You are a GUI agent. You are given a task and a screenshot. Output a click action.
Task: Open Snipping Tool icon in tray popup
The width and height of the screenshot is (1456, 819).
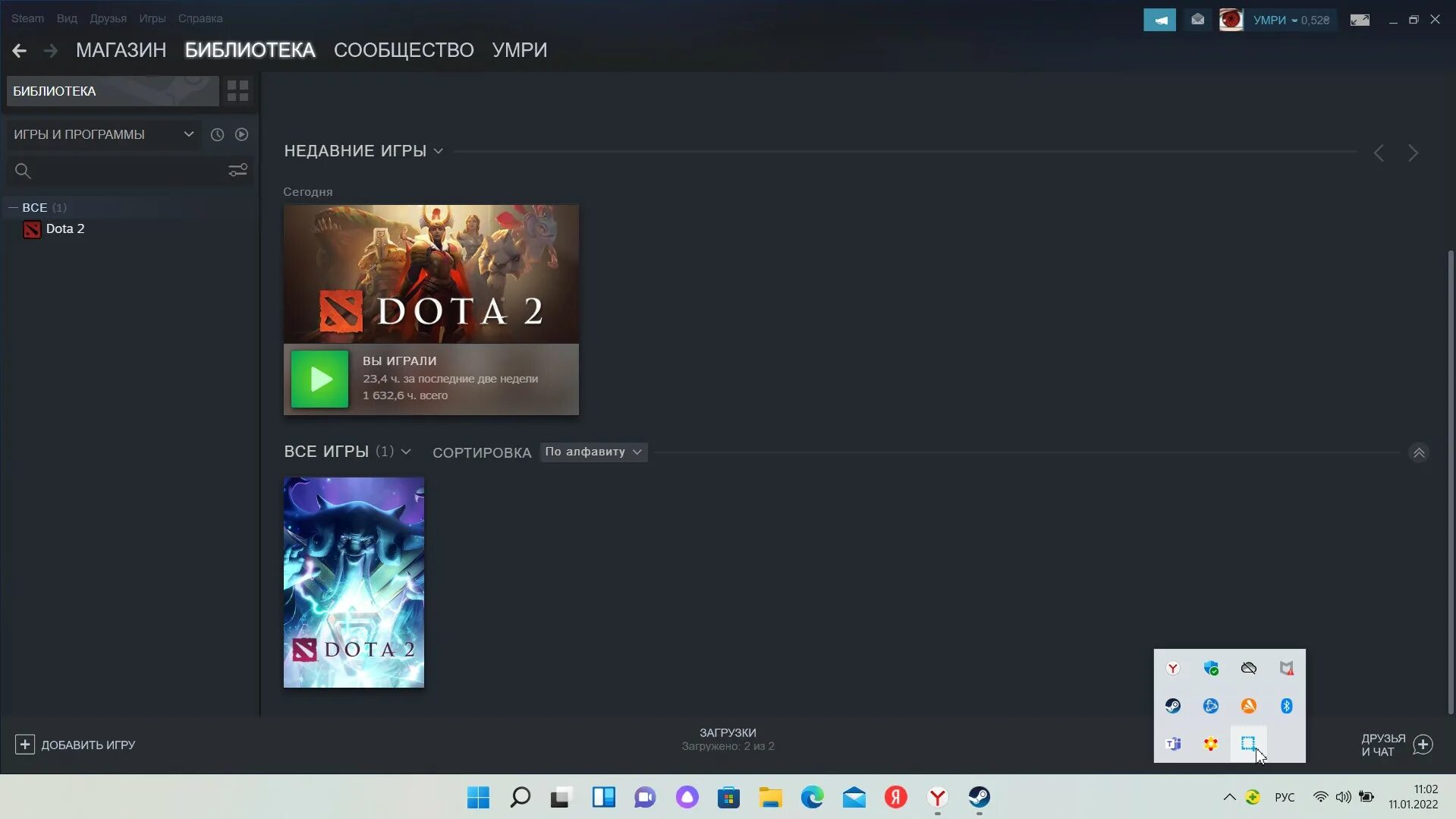pos(1248,744)
